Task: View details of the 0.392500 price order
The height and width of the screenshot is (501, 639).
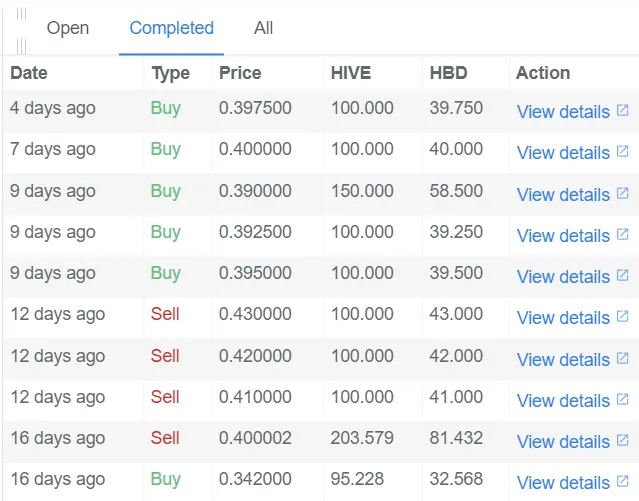Action: coord(563,236)
